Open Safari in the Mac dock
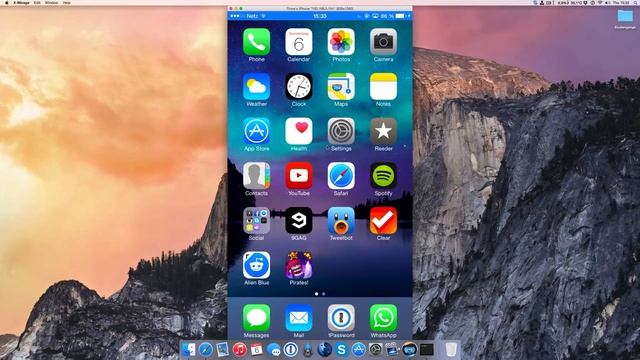Viewport: 640px width, 360px height. tap(206, 350)
